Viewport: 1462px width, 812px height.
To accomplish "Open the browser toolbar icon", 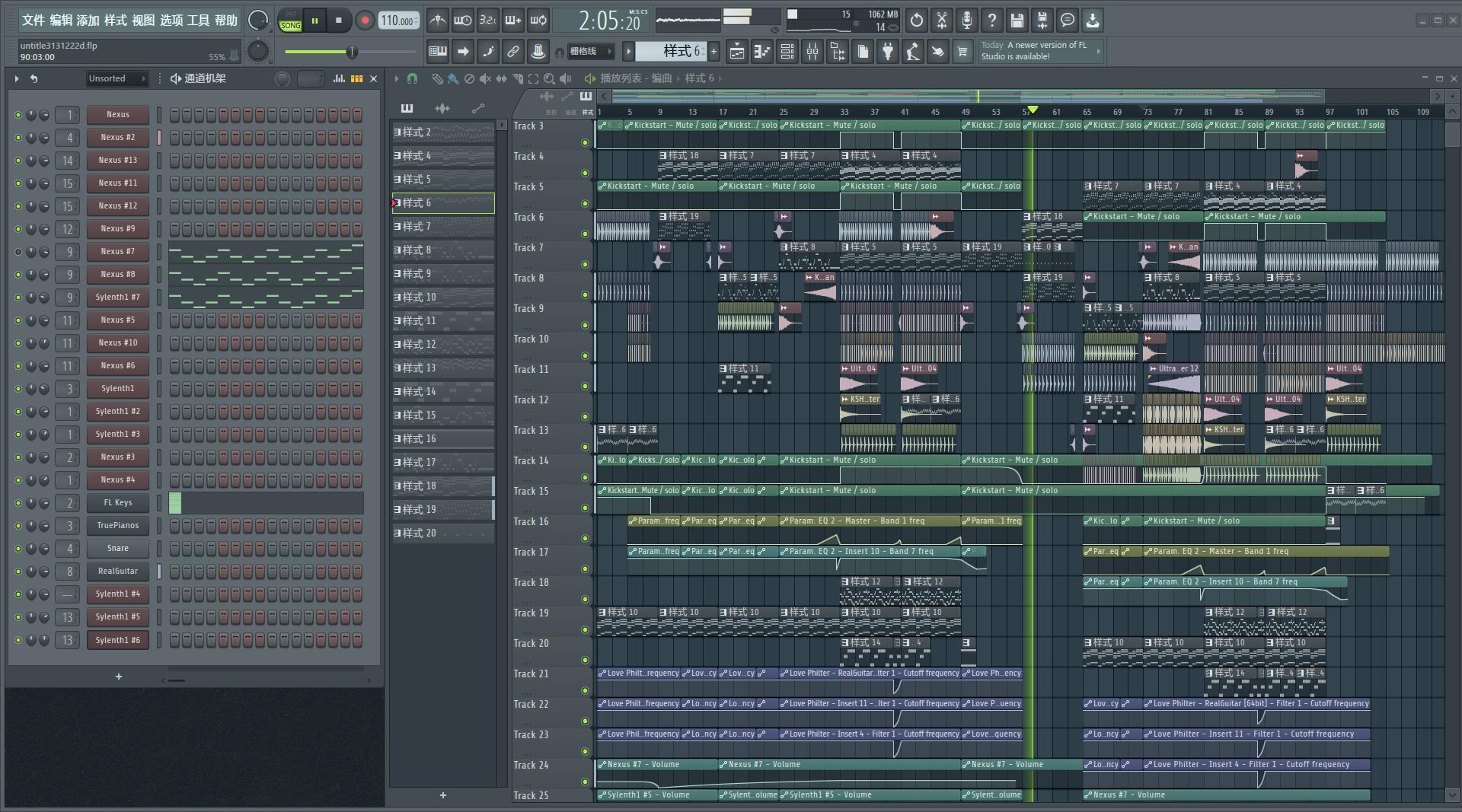I will point(838,52).
